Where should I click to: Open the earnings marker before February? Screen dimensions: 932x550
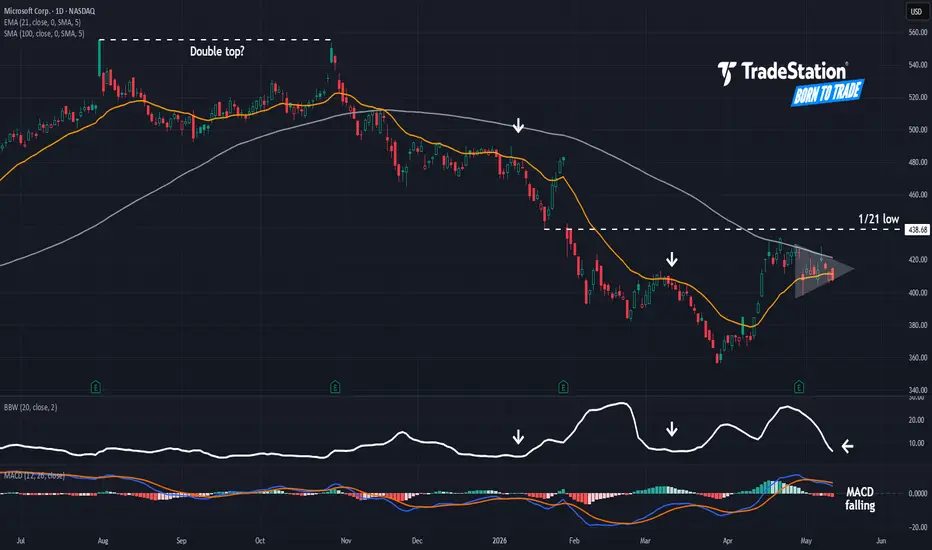563,388
